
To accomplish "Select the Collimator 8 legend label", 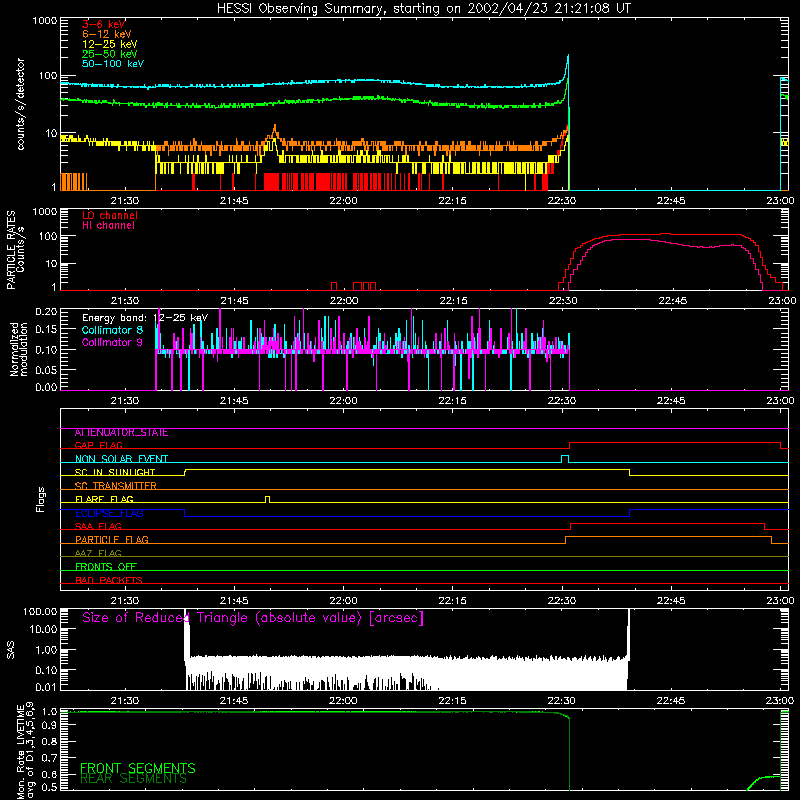I will 112,330.
